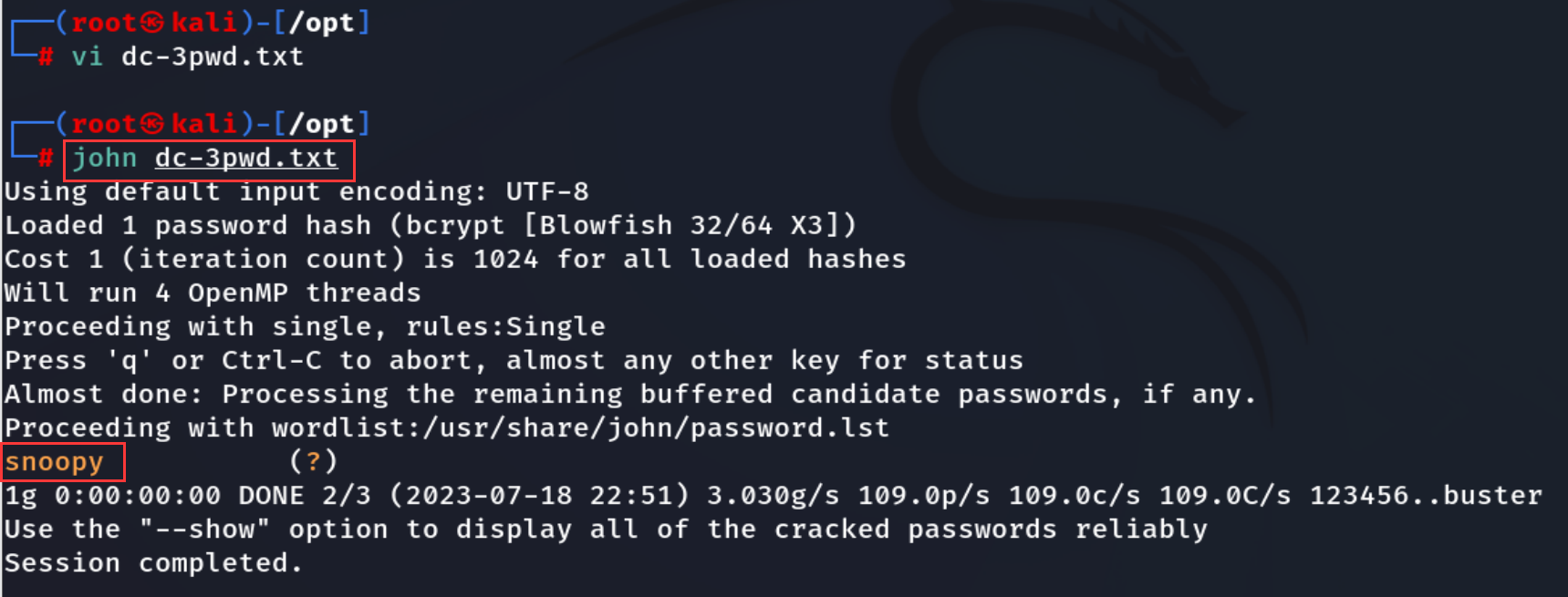This screenshot has width=1568, height=597.
Task: Click the bcrypt hash type text
Action: tap(454, 225)
